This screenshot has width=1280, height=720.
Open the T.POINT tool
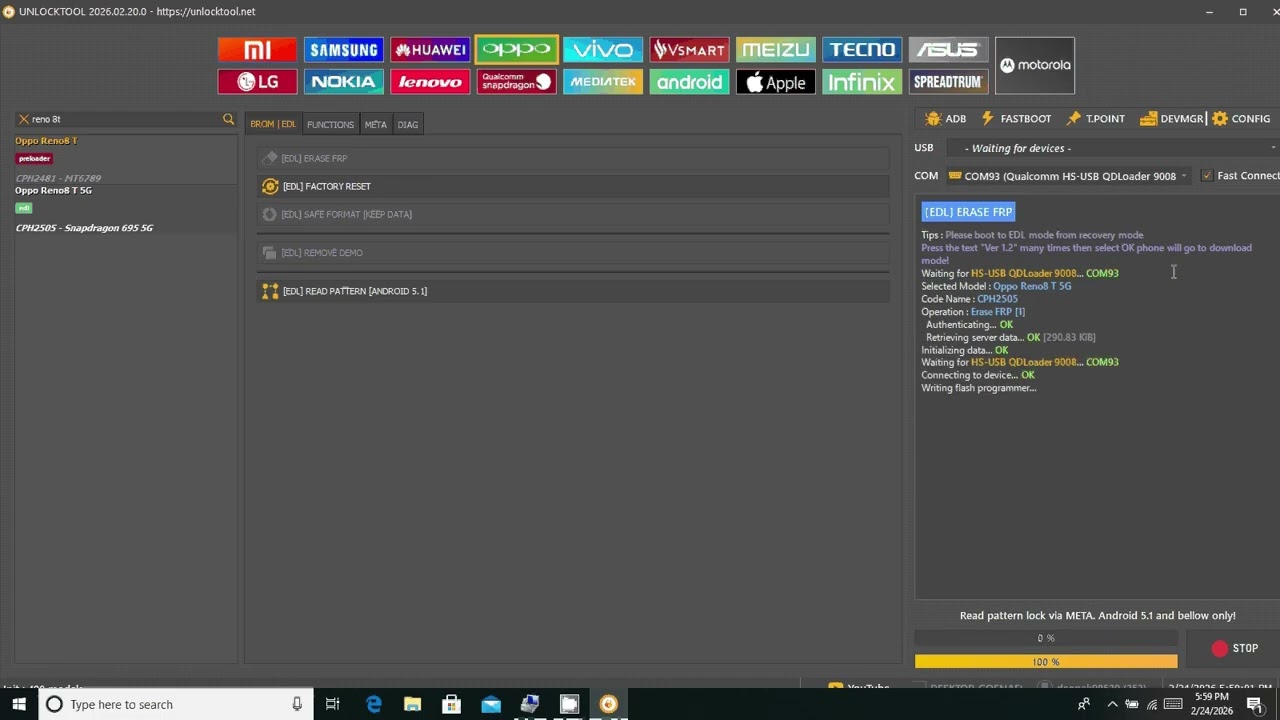pyautogui.click(x=1095, y=118)
